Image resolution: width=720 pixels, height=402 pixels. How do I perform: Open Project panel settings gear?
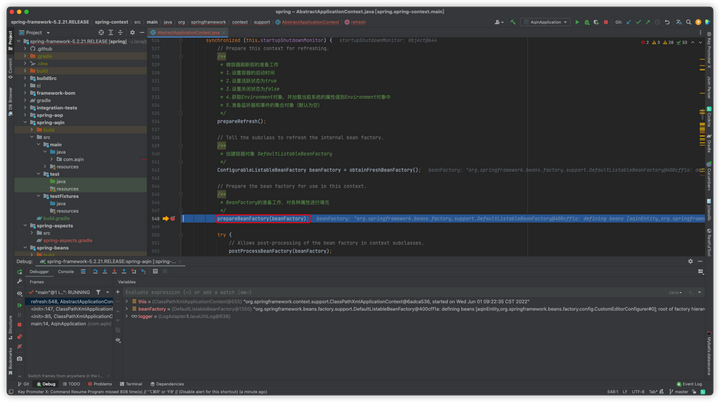(x=132, y=32)
